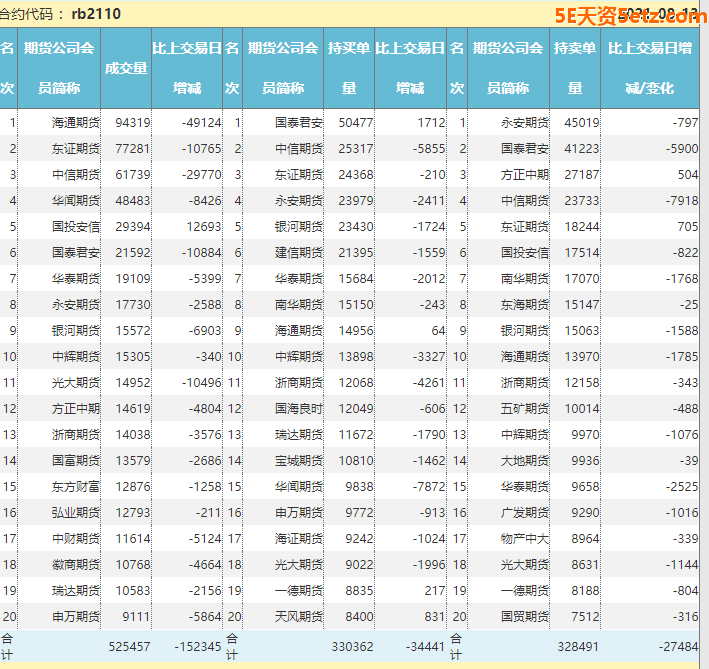Viewport: 709px width, 669px height.
Task: Click long position value 23979
Action: (356, 201)
